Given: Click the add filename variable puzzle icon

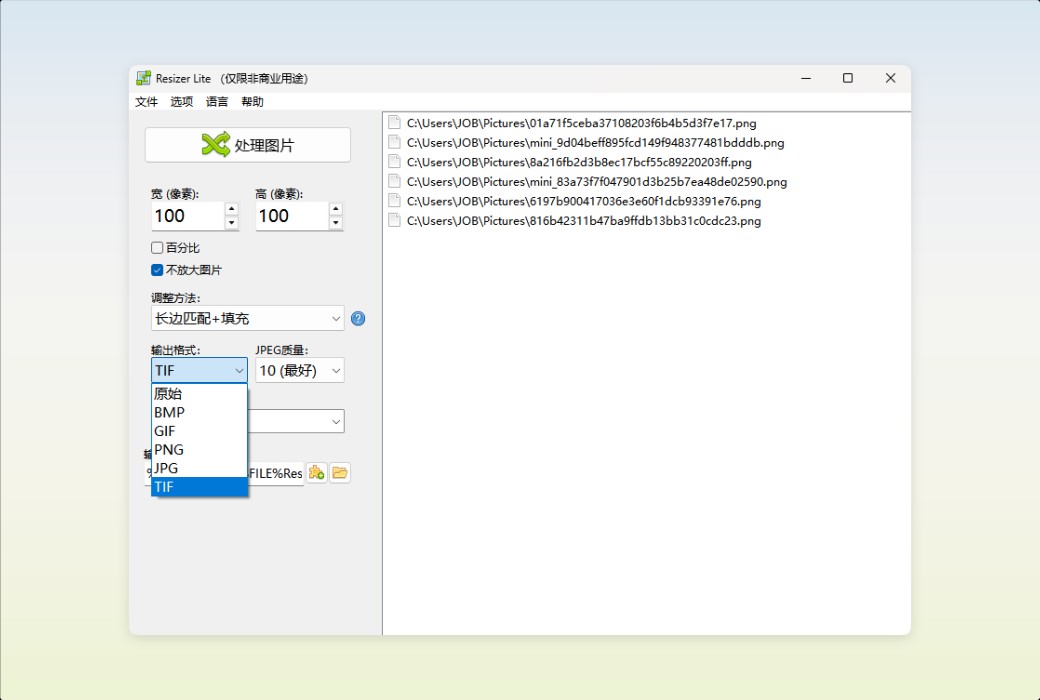Looking at the screenshot, I should pyautogui.click(x=316, y=472).
